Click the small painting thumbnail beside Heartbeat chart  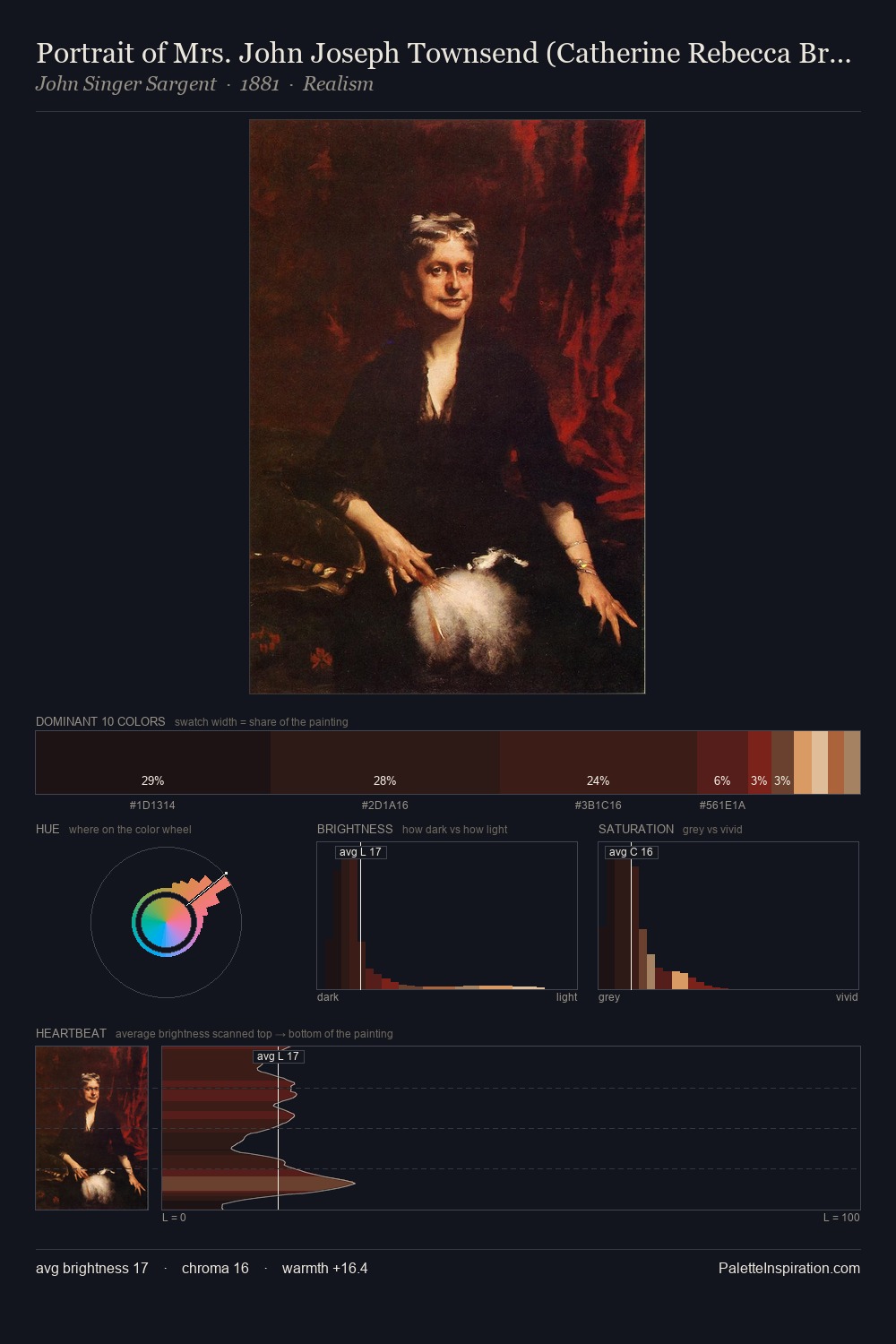[91, 1128]
